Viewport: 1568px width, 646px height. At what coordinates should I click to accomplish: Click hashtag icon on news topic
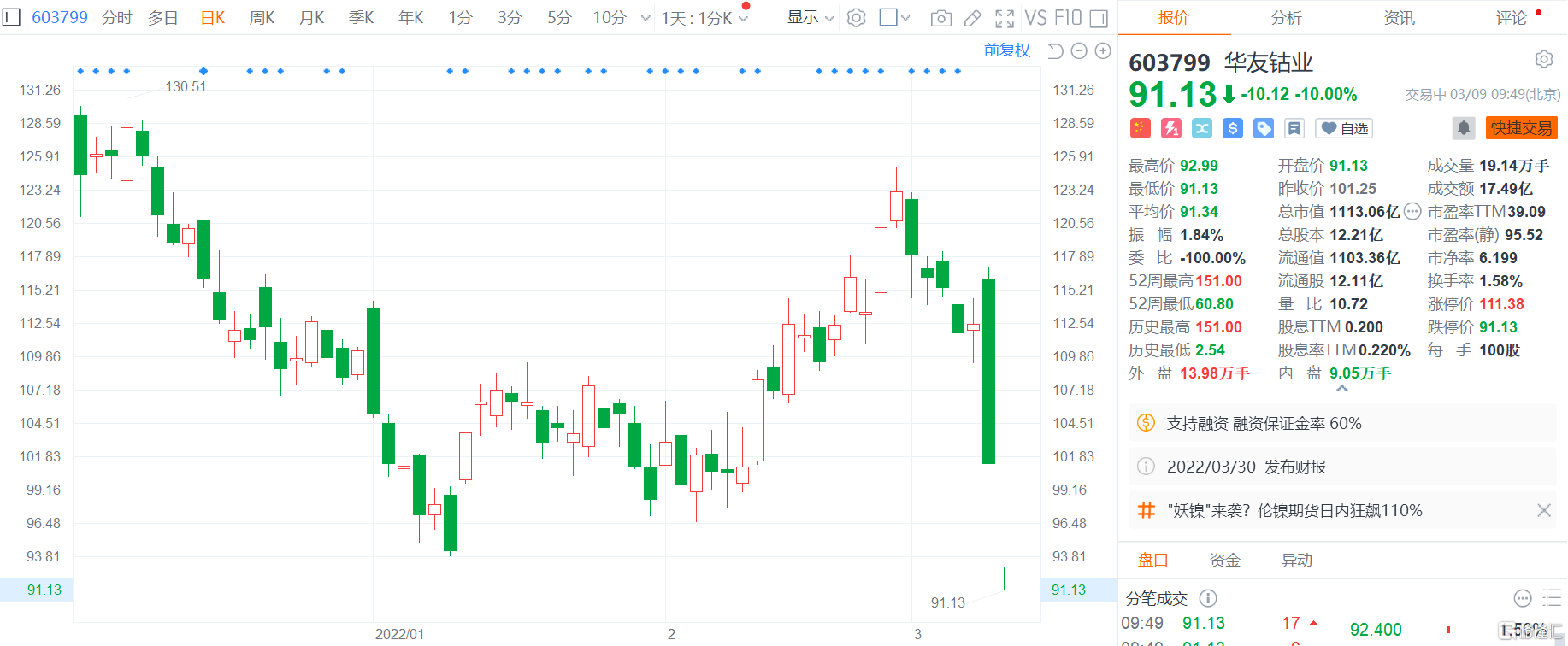click(x=1146, y=510)
